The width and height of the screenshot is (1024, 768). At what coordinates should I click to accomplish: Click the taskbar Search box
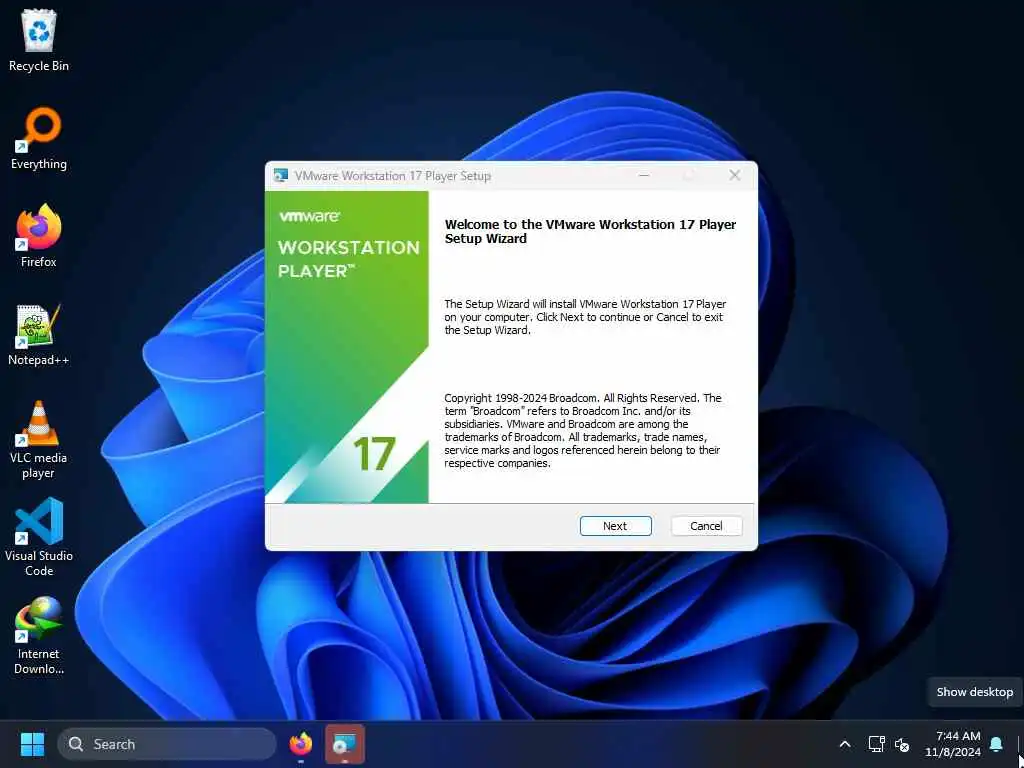pyautogui.click(x=167, y=744)
